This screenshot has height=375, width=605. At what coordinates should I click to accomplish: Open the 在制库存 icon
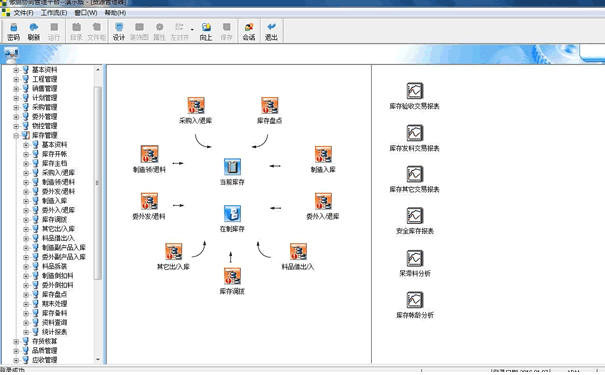(232, 218)
